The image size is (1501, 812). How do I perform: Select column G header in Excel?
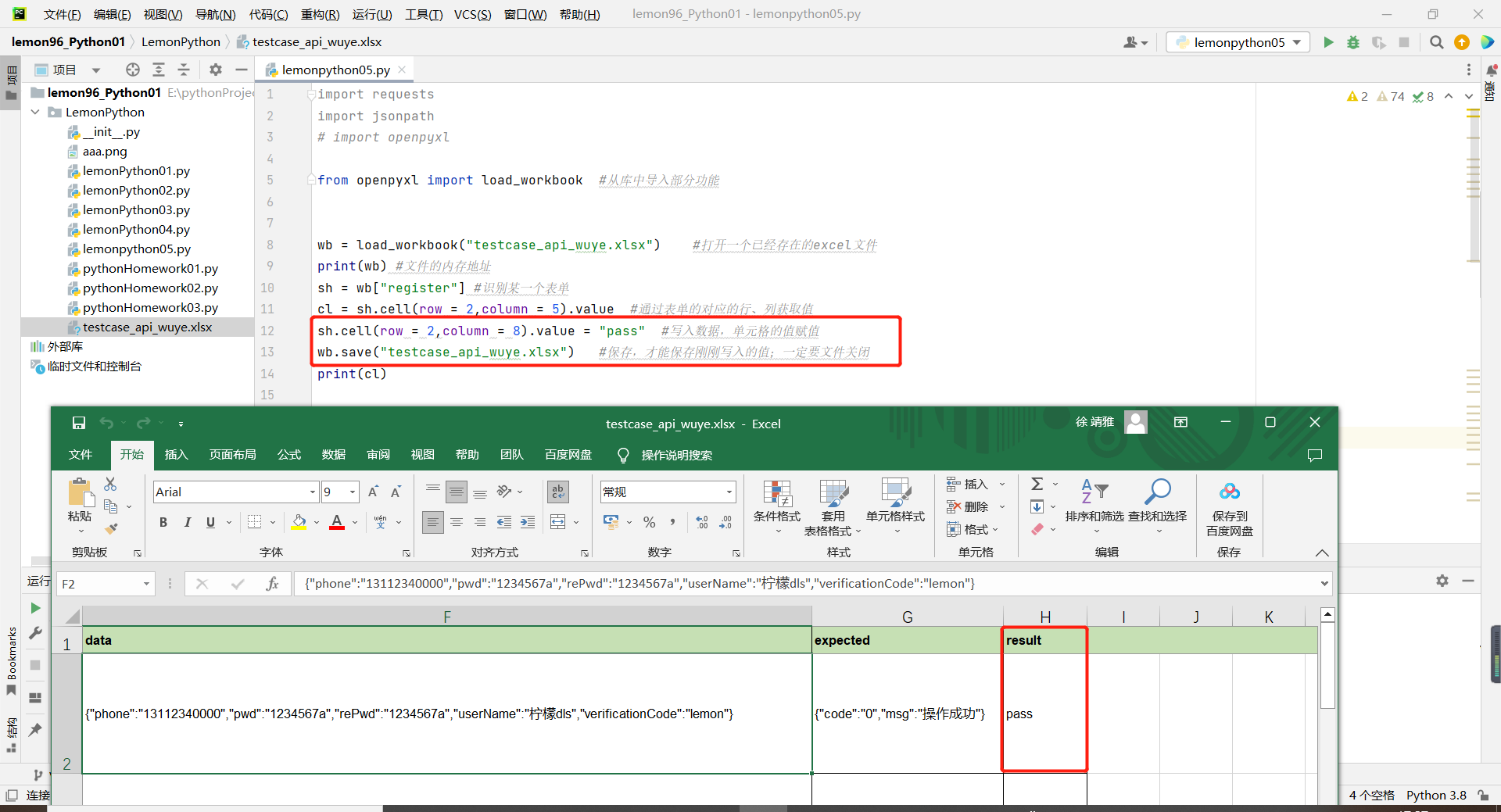[907, 617]
